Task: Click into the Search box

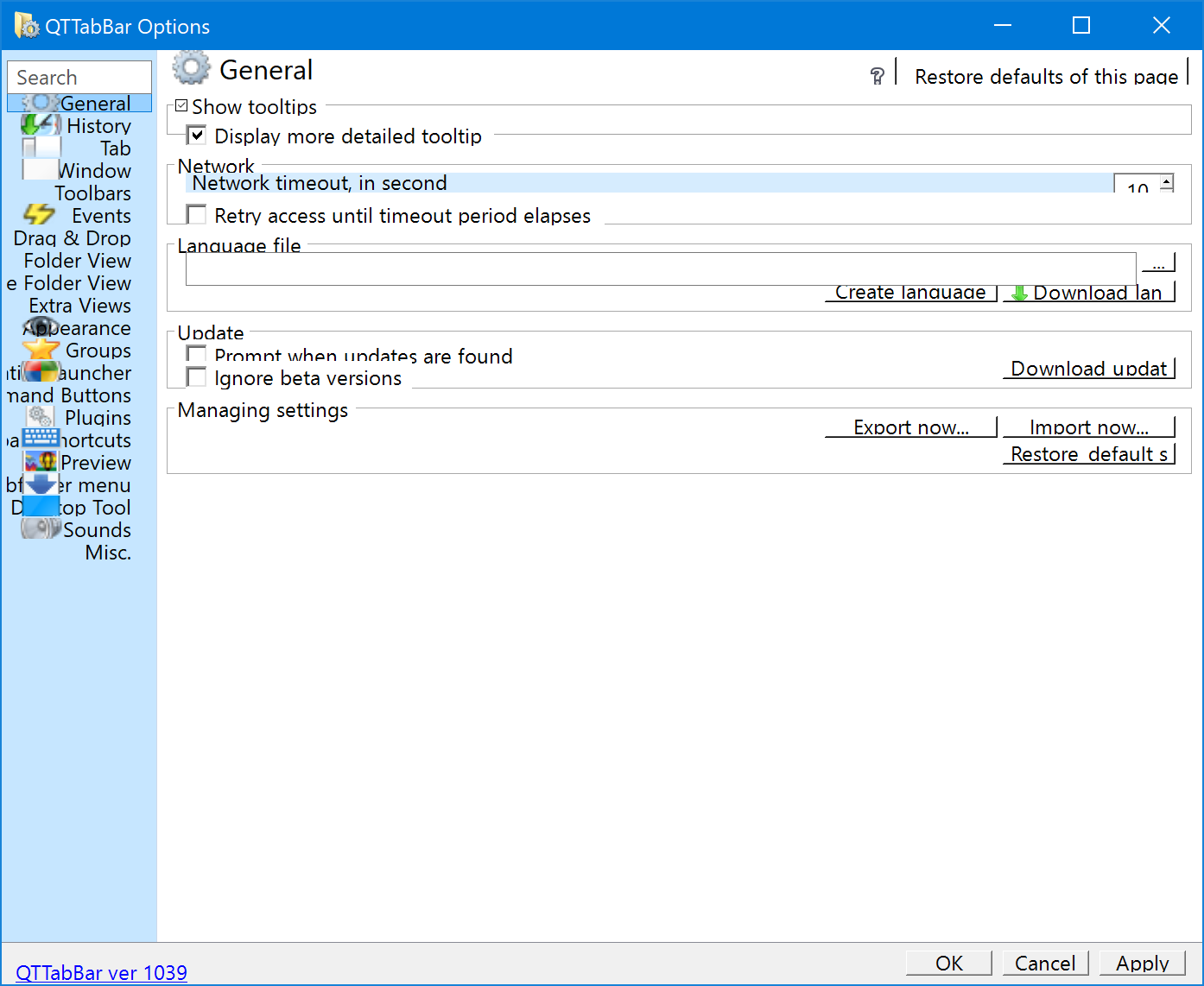Action: [79, 77]
